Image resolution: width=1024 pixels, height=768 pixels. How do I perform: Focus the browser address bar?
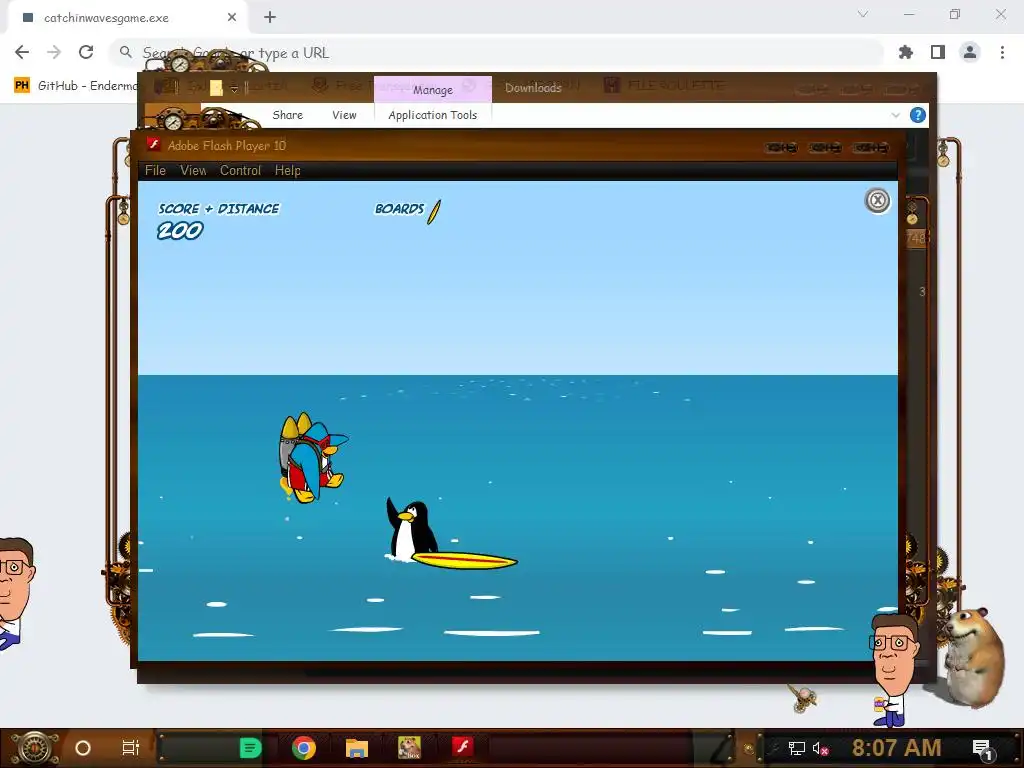click(496, 52)
